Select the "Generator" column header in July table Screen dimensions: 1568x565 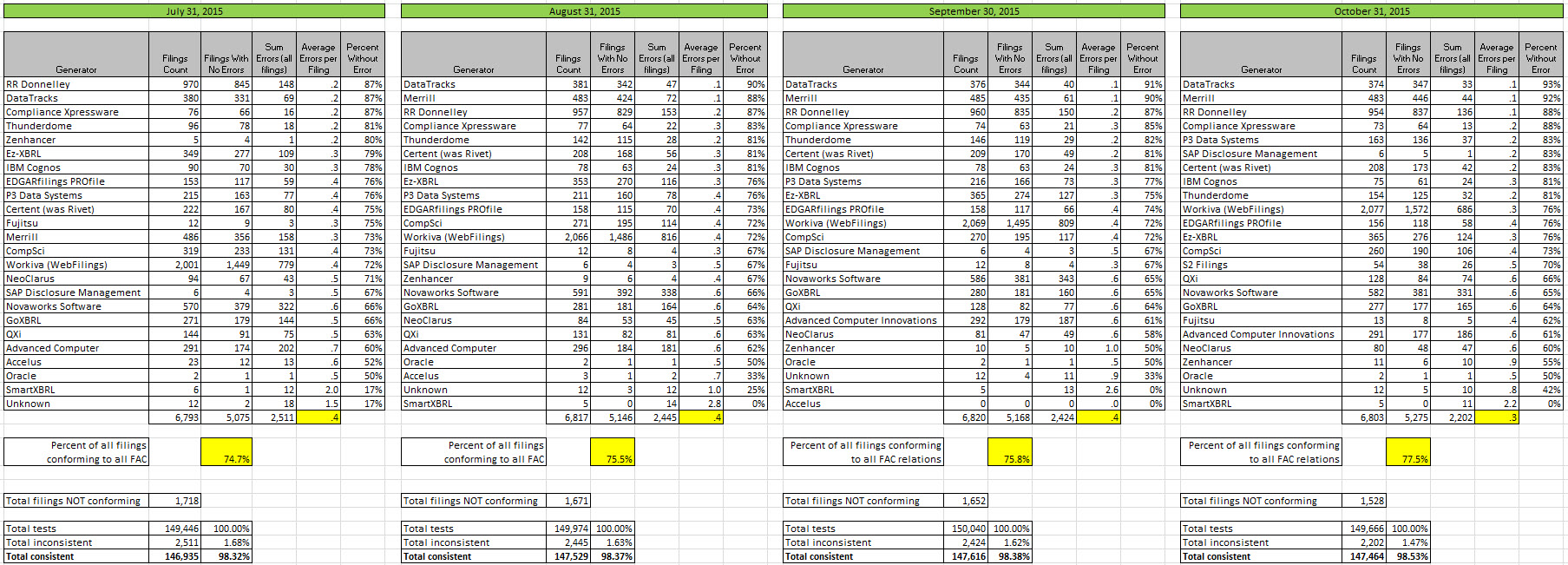tap(76, 55)
